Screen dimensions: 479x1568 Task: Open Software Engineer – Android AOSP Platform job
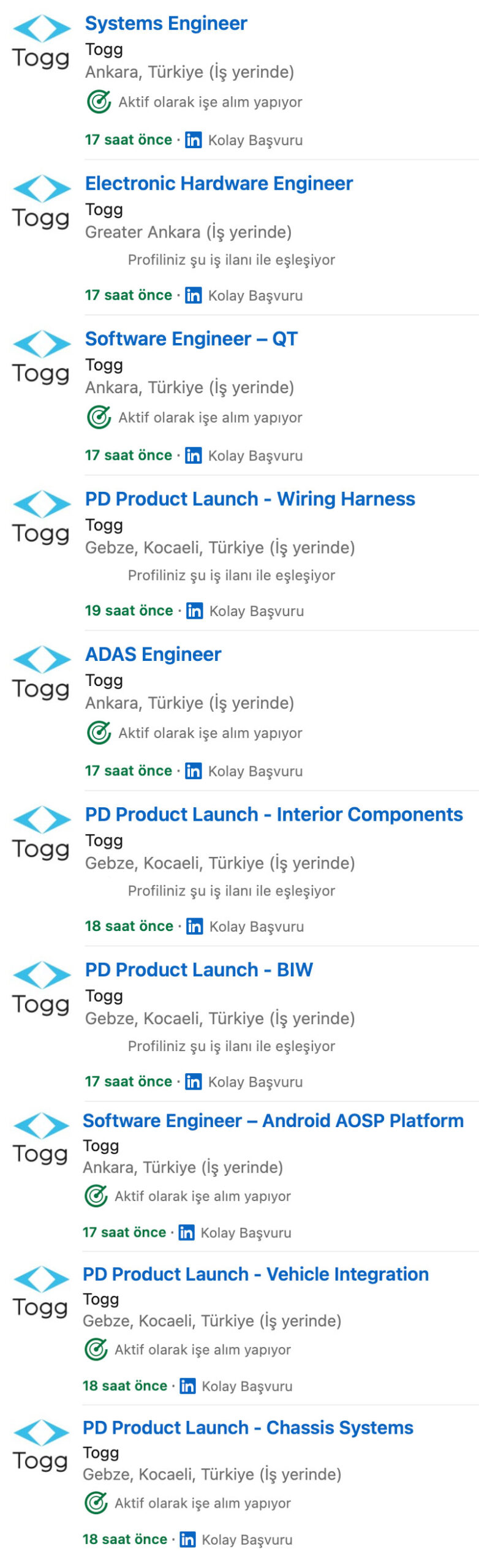[x=273, y=1120]
